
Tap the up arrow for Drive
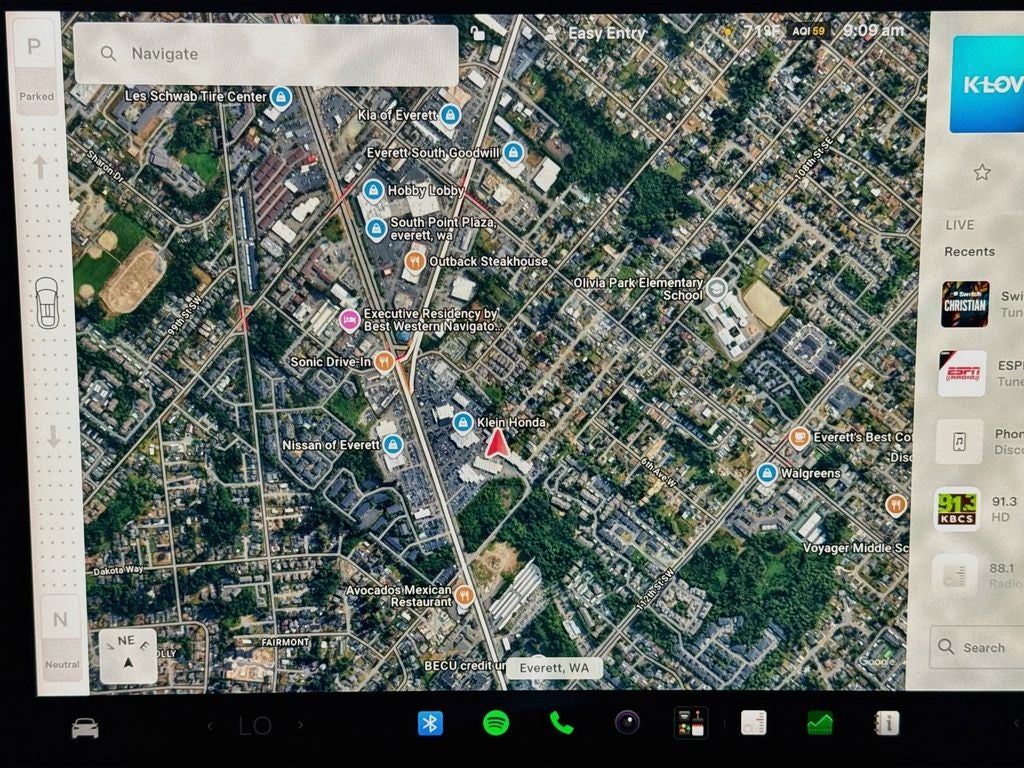pos(40,167)
